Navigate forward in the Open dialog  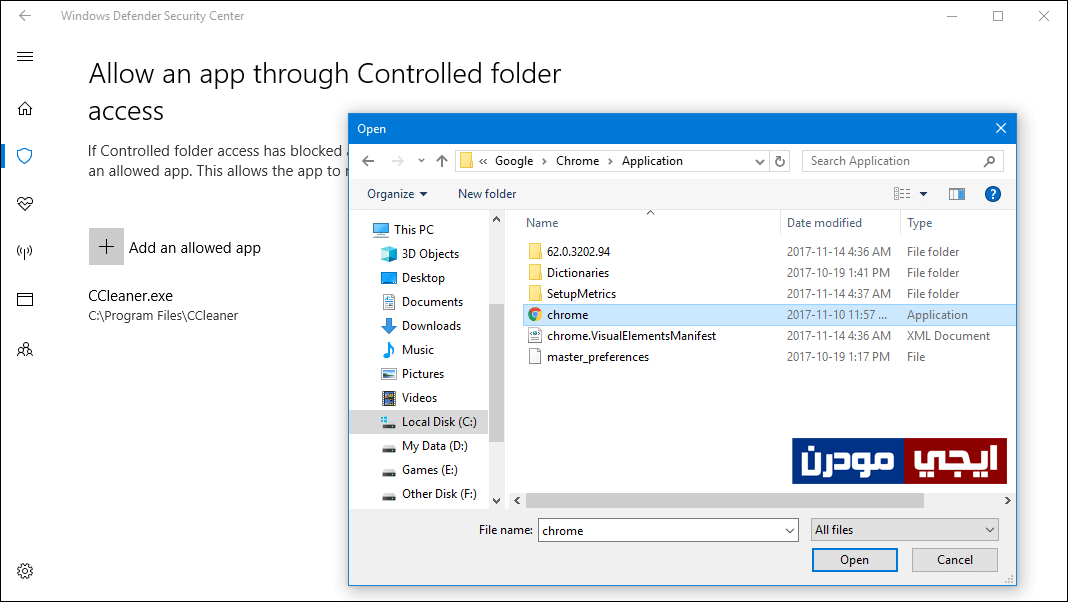398,161
